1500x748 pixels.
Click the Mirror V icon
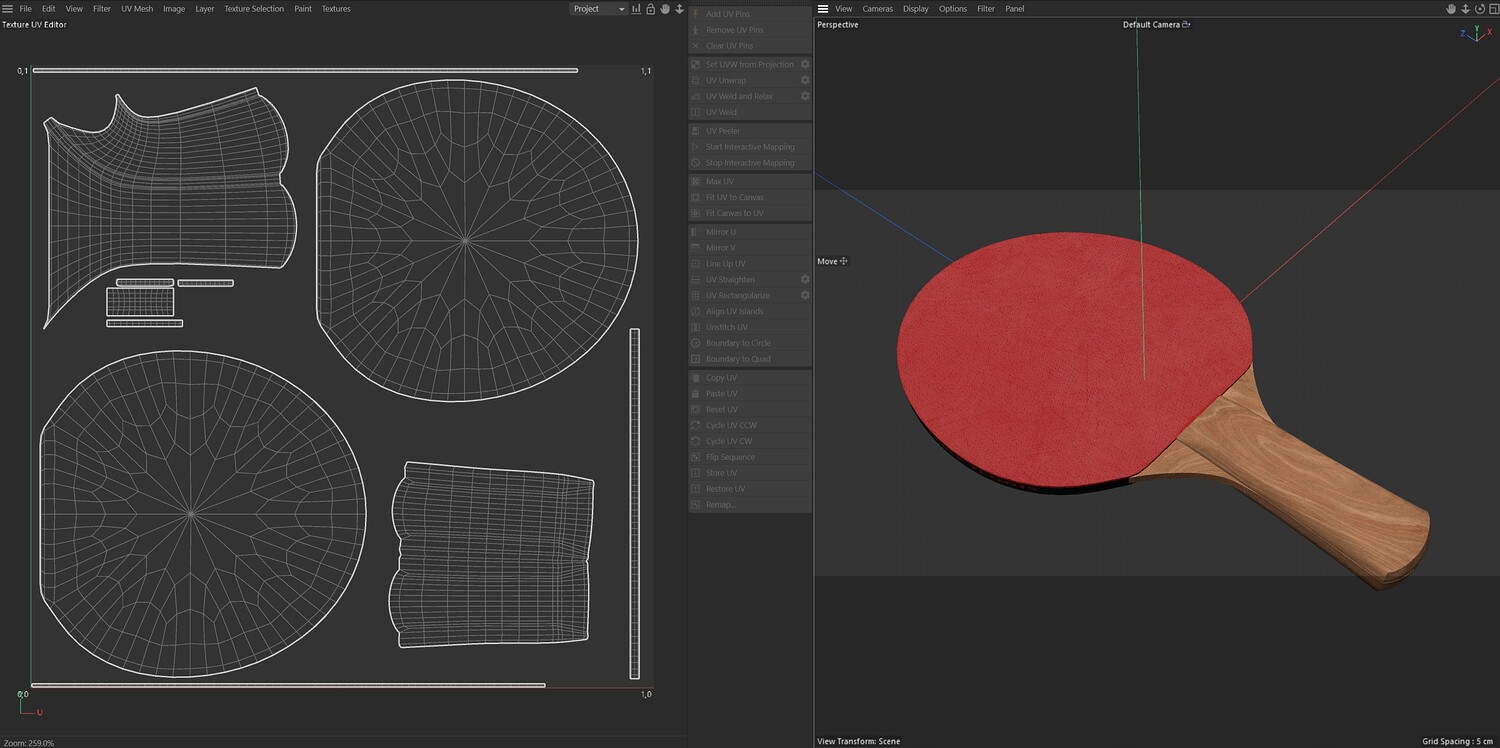(696, 248)
